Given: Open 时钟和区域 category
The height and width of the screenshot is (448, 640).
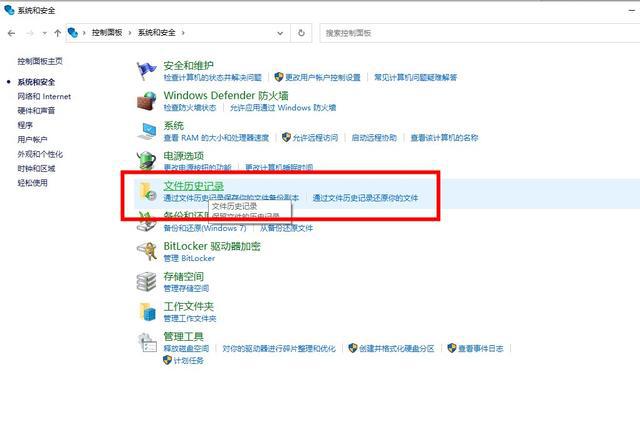Looking at the screenshot, I should [36, 168].
